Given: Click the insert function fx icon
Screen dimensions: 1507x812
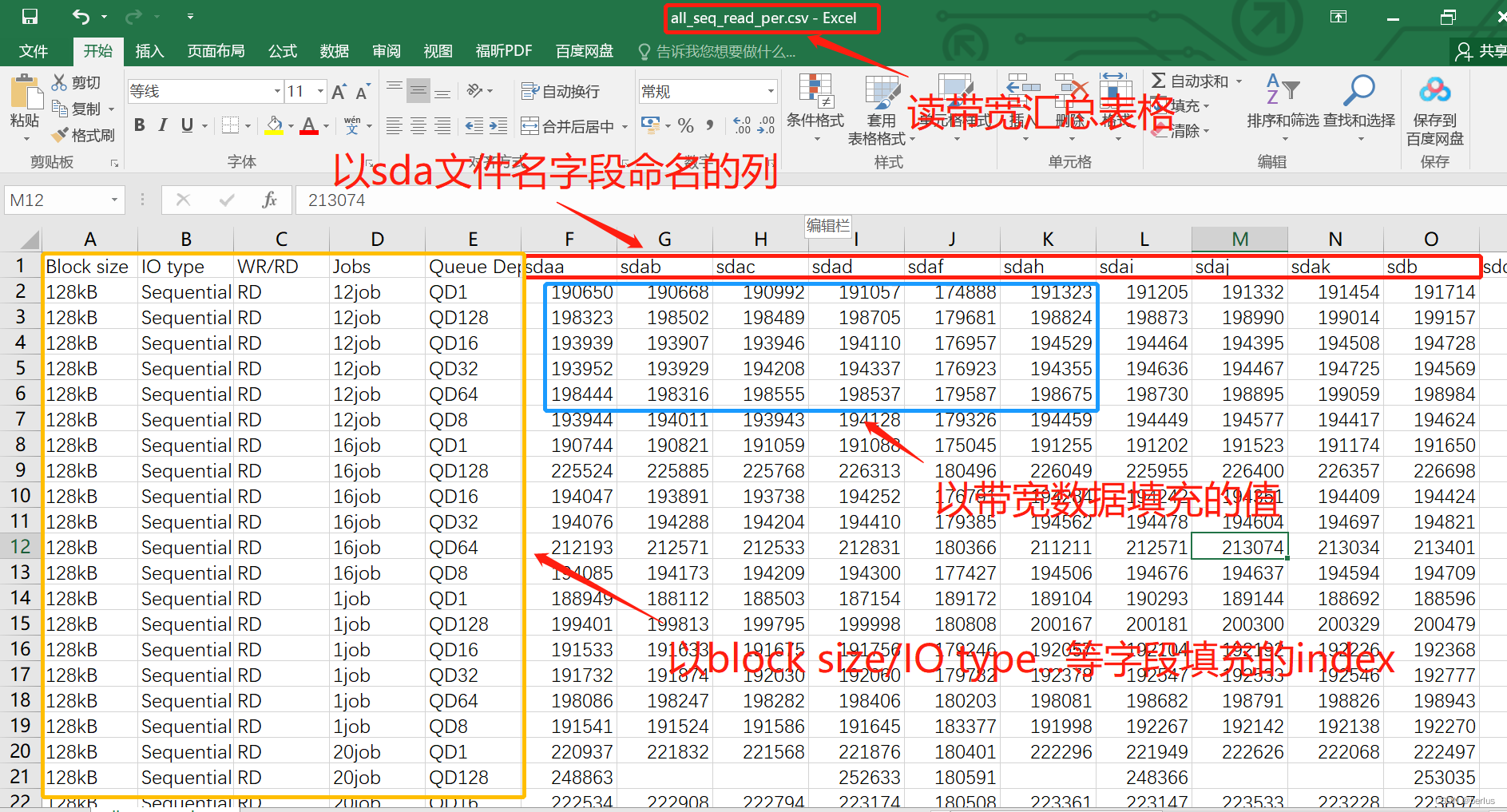Looking at the screenshot, I should point(269,200).
